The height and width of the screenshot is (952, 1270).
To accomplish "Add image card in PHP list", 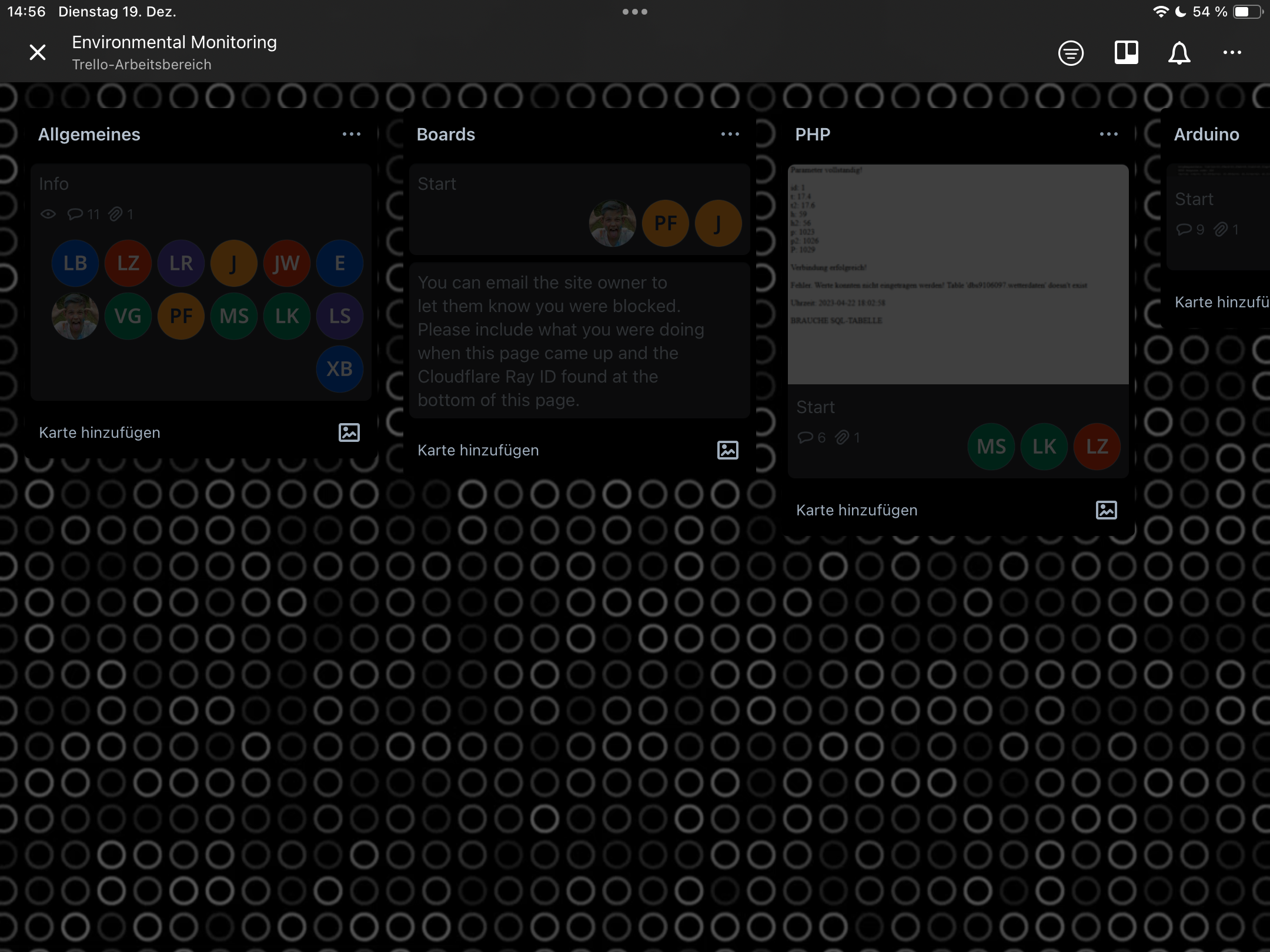I will [x=1106, y=510].
